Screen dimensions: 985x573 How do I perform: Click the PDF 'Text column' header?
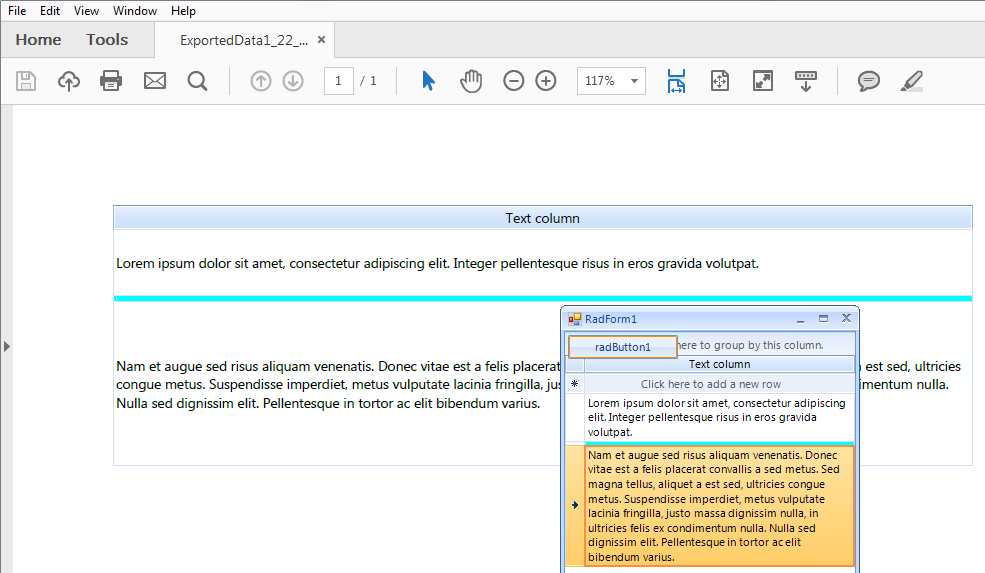pos(543,218)
